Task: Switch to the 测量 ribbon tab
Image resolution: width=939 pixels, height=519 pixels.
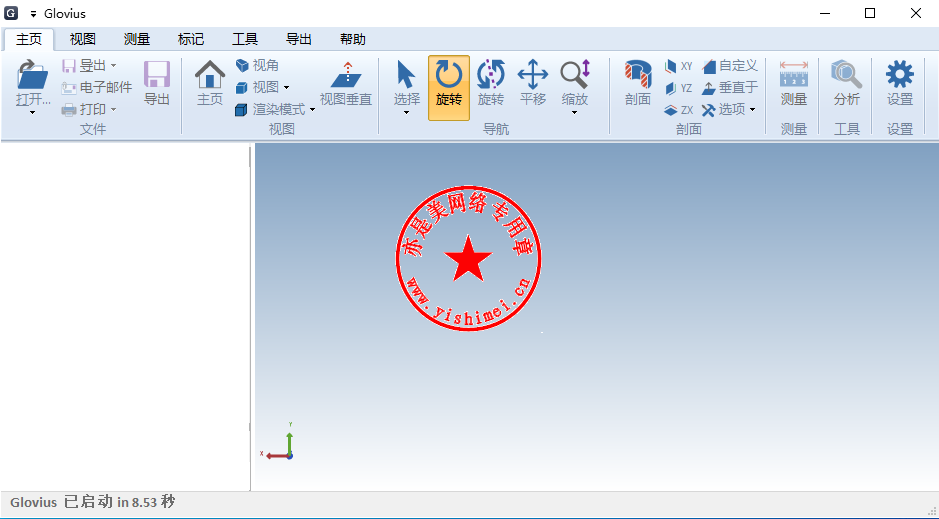Action: coord(137,40)
